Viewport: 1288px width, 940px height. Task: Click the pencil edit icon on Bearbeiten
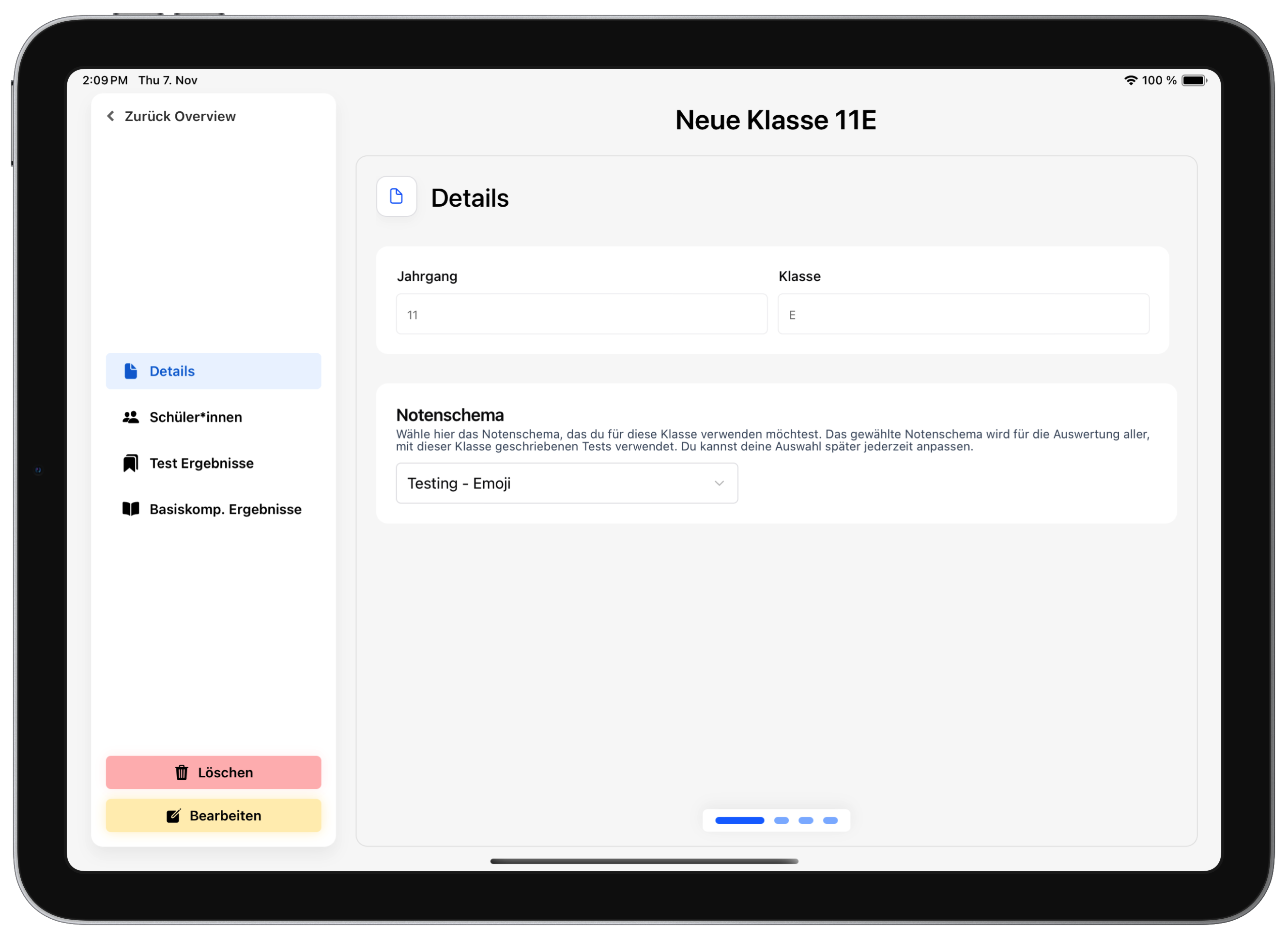[174, 816]
